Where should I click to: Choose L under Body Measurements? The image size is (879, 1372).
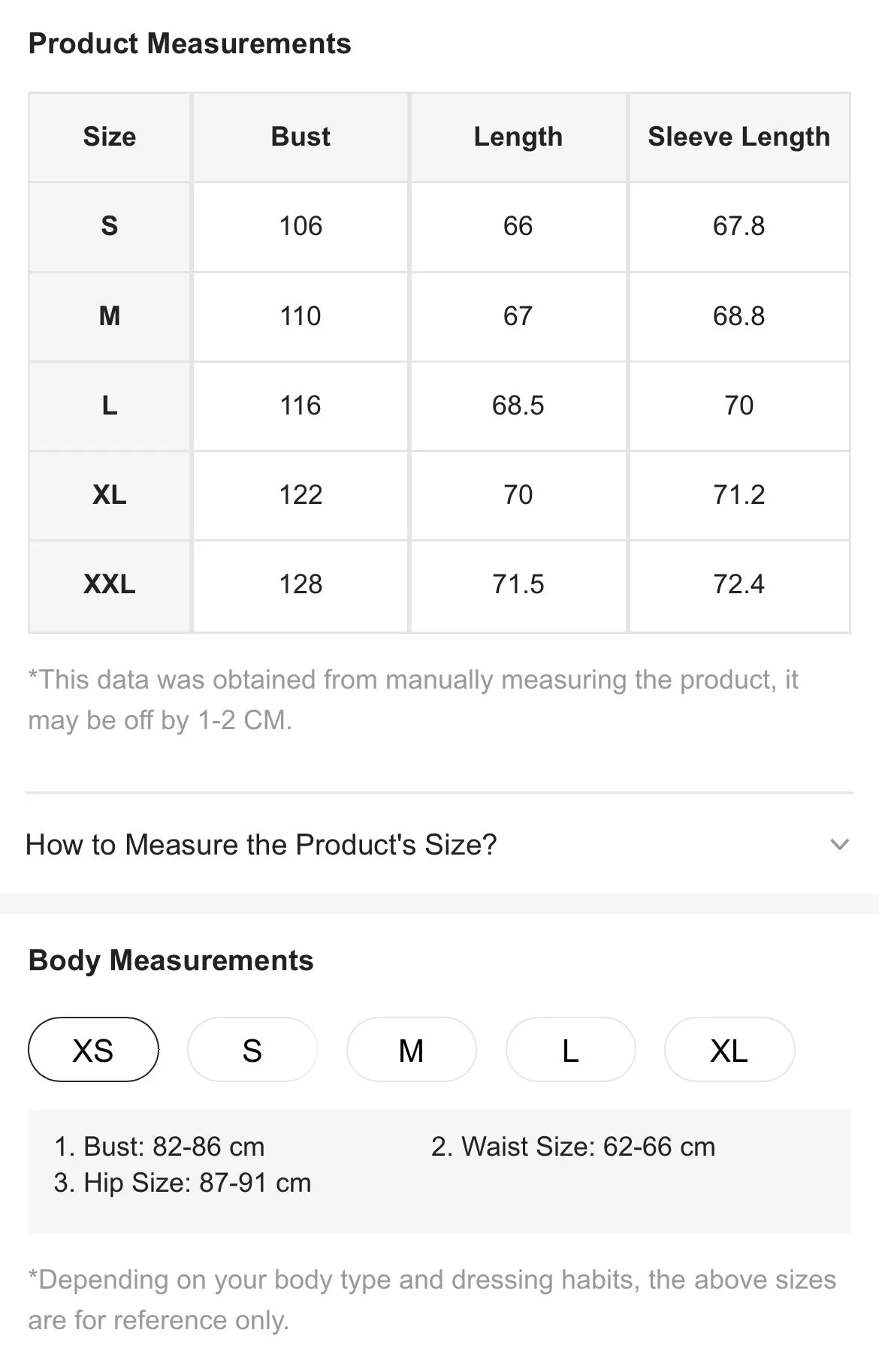(571, 1049)
